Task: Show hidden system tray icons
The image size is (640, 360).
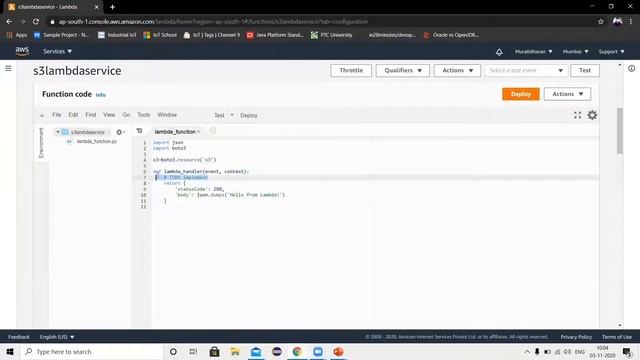Action: [x=527, y=351]
